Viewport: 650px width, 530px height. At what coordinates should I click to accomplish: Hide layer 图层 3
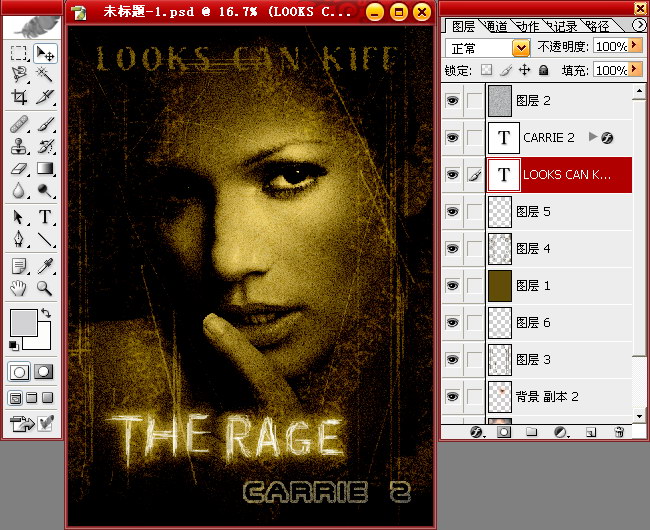(x=452, y=359)
